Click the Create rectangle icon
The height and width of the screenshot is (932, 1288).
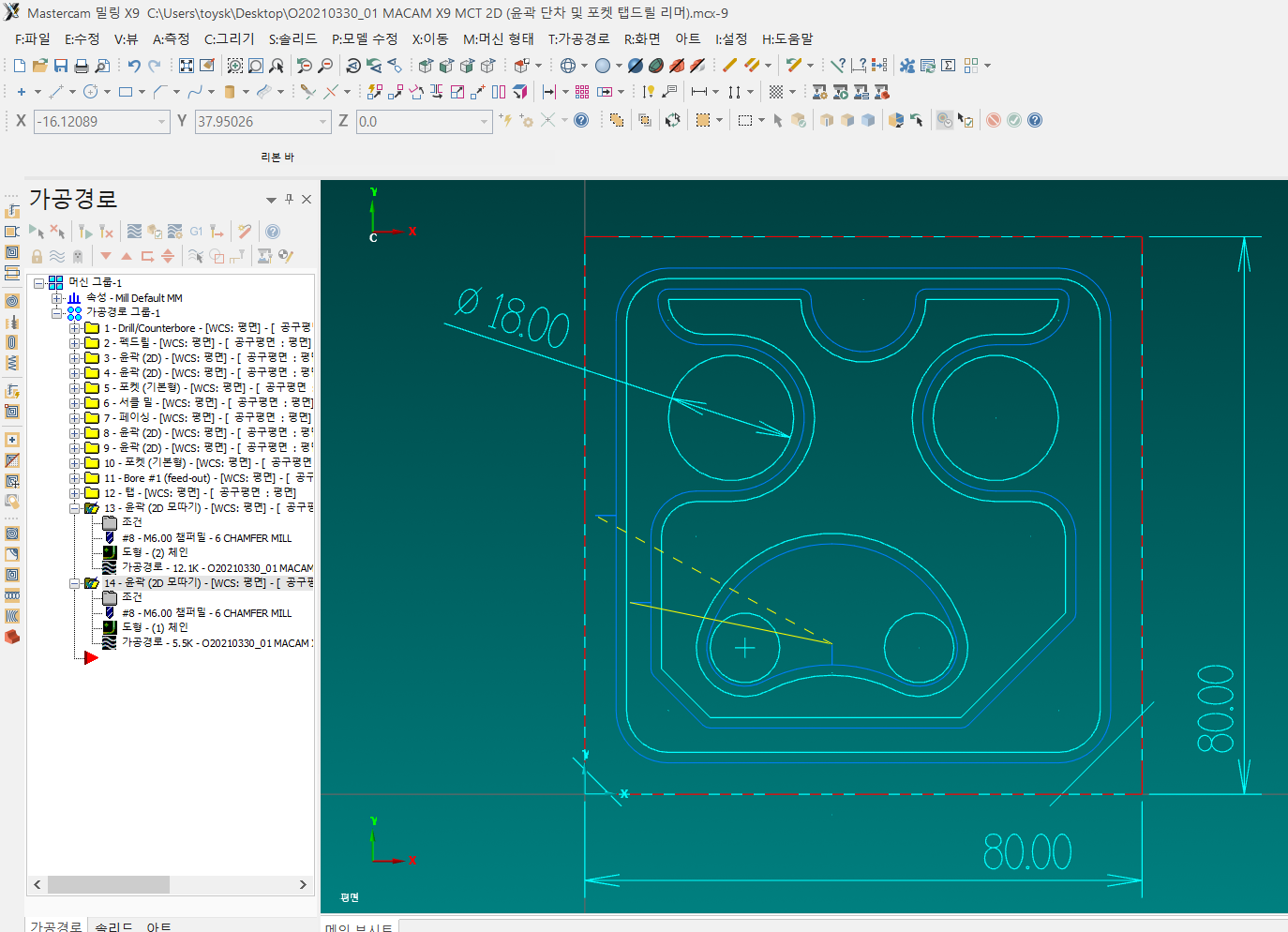pos(126,92)
